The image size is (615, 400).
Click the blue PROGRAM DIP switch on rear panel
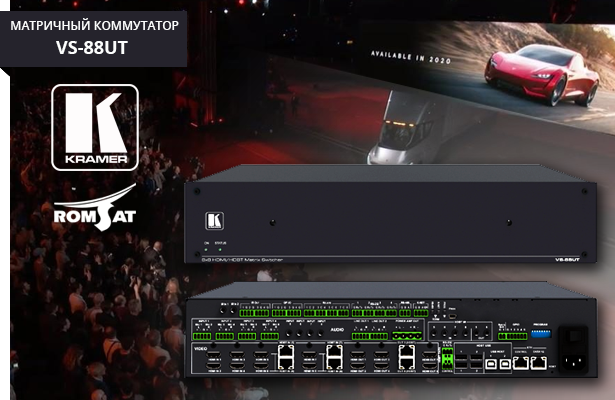pyautogui.click(x=541, y=334)
